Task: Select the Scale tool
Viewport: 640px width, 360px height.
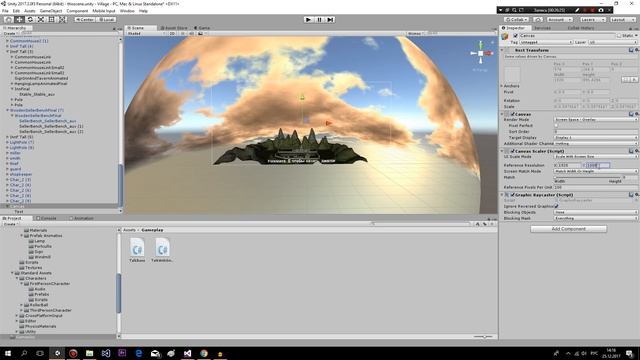Action: tap(41, 20)
